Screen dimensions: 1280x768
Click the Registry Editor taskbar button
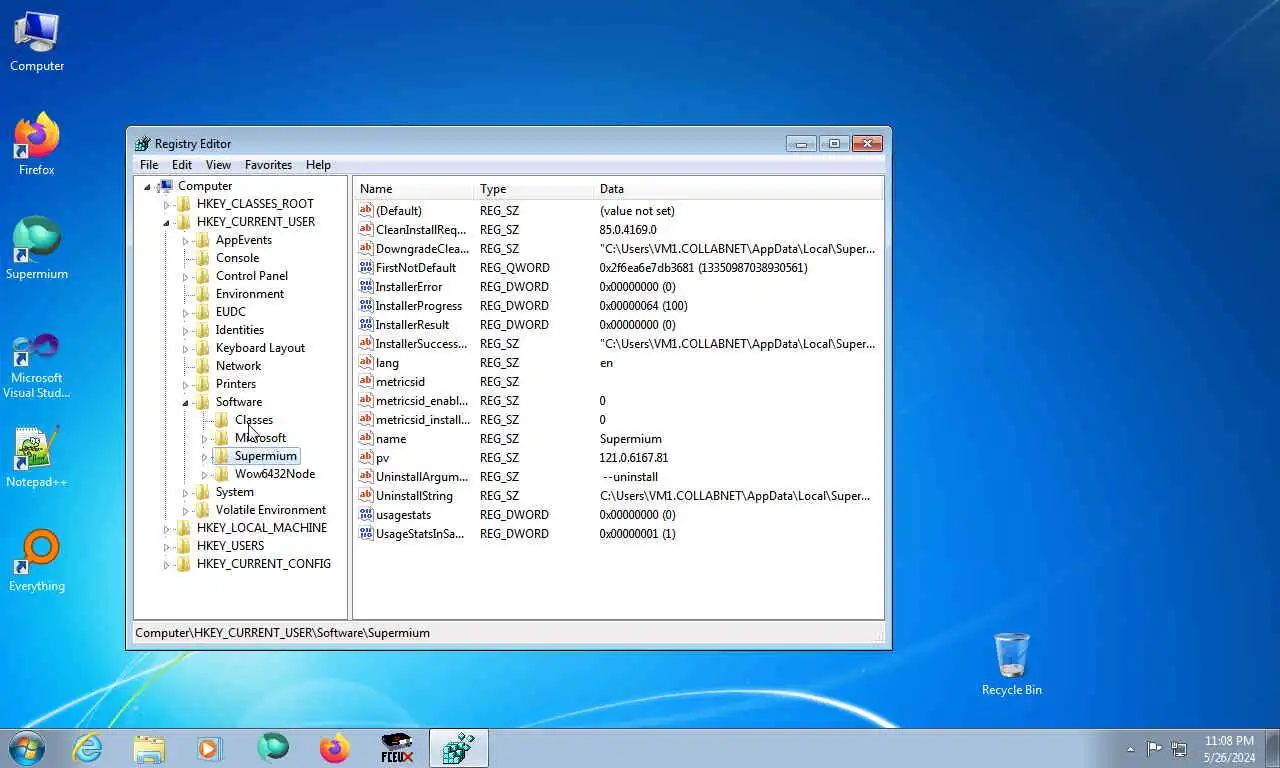[459, 748]
